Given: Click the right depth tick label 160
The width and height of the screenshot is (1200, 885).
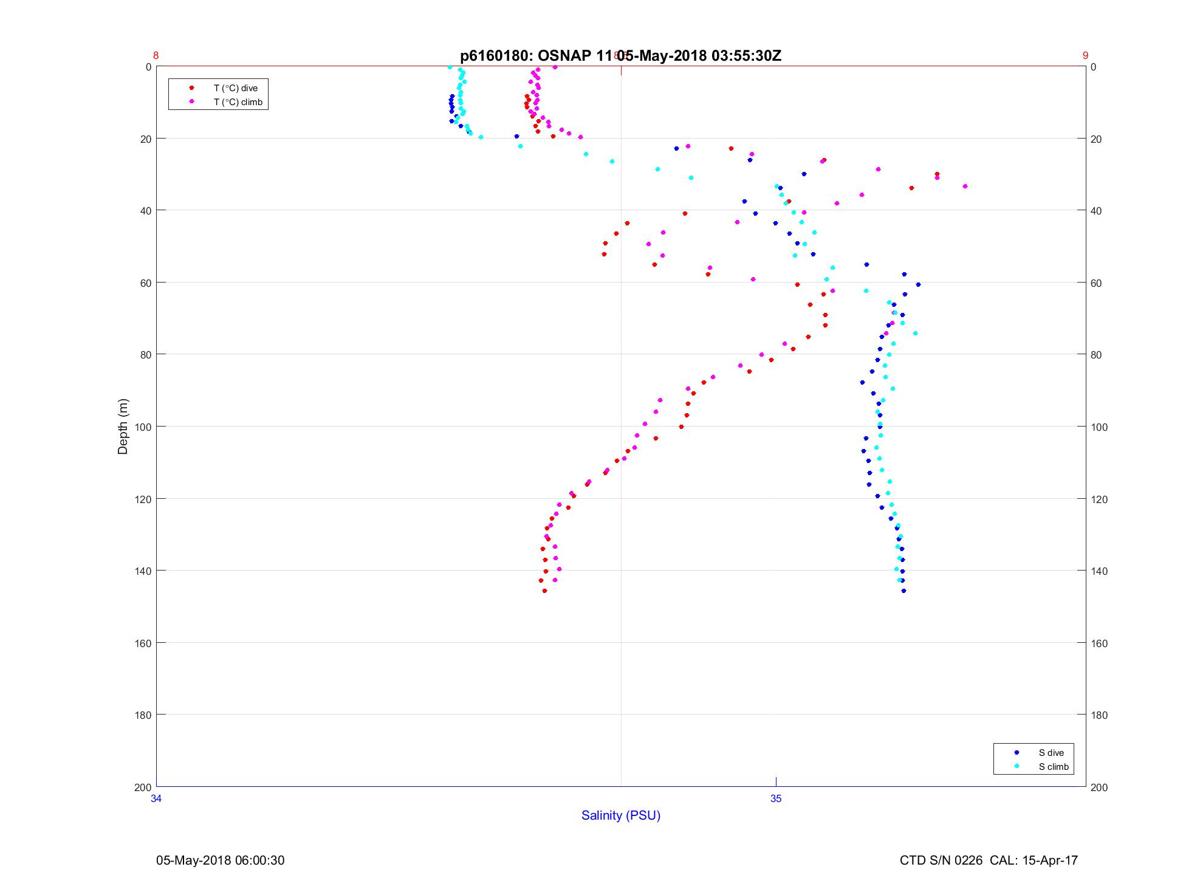Looking at the screenshot, I should coord(1099,643).
